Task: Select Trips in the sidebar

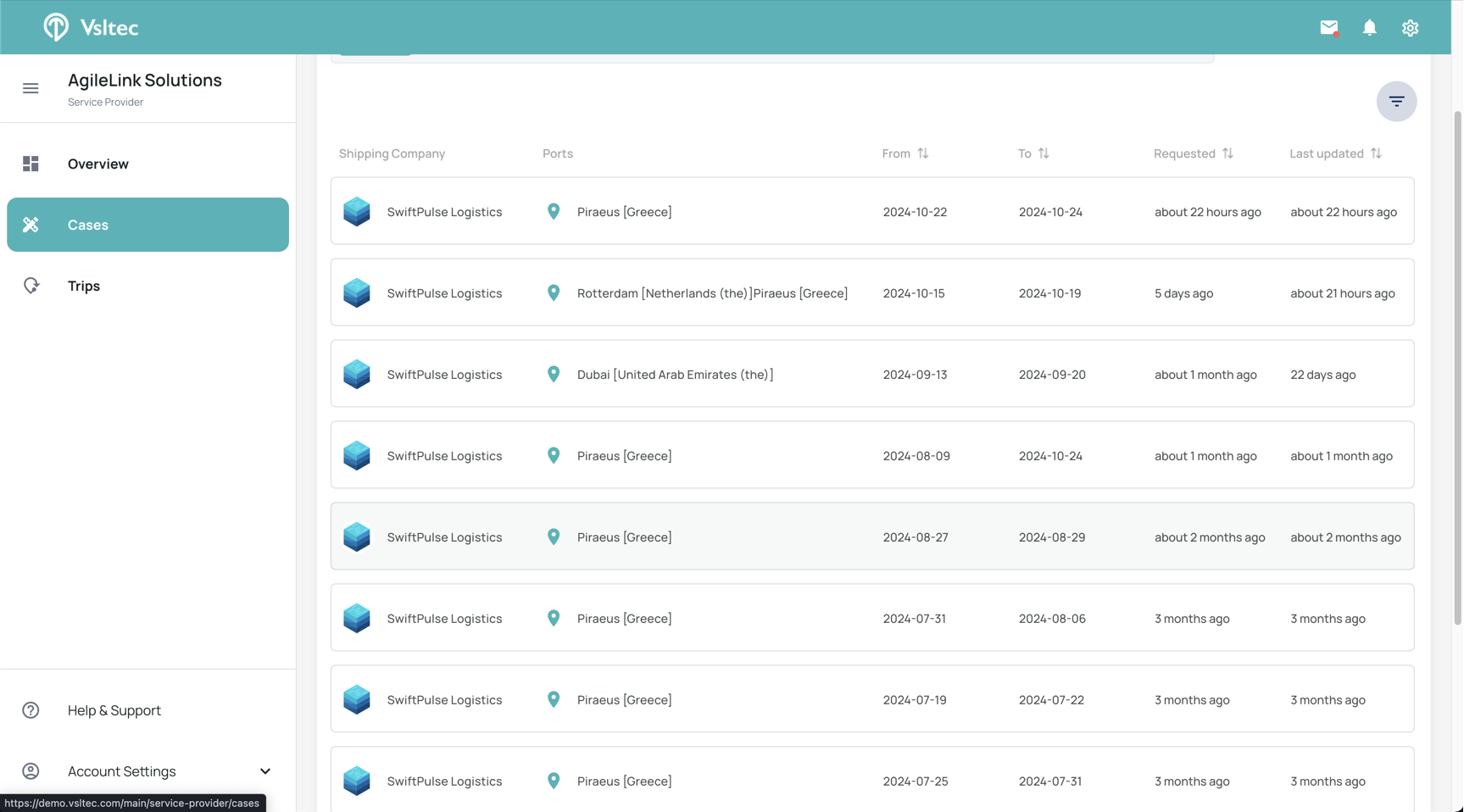Action: coord(84,286)
